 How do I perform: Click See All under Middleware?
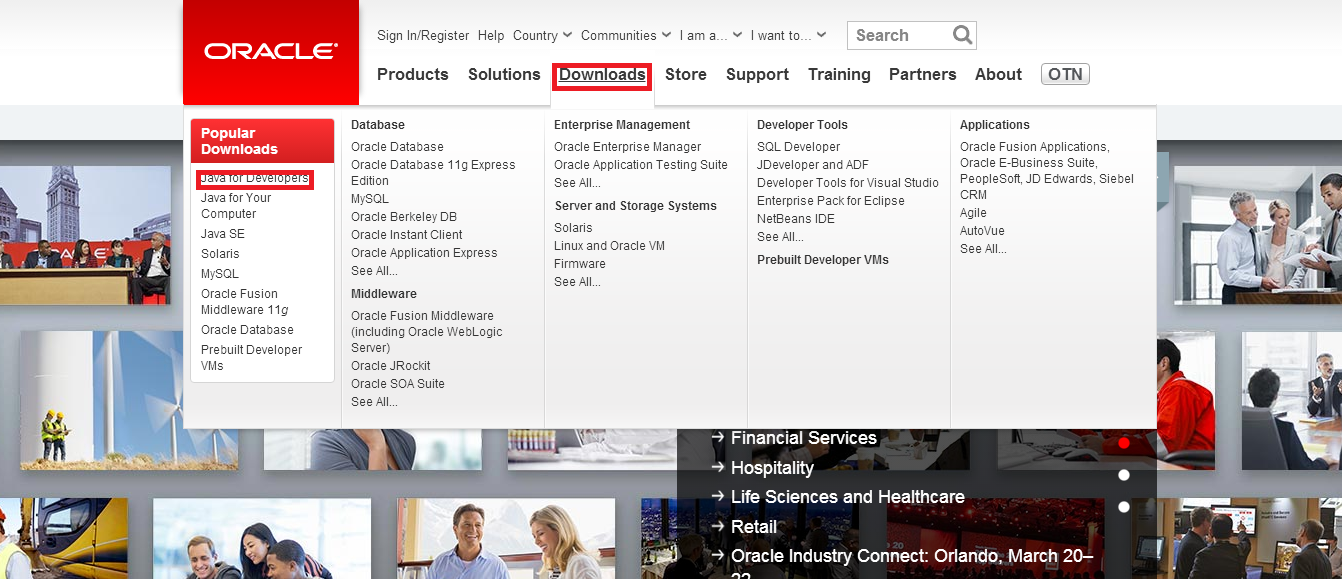click(374, 402)
